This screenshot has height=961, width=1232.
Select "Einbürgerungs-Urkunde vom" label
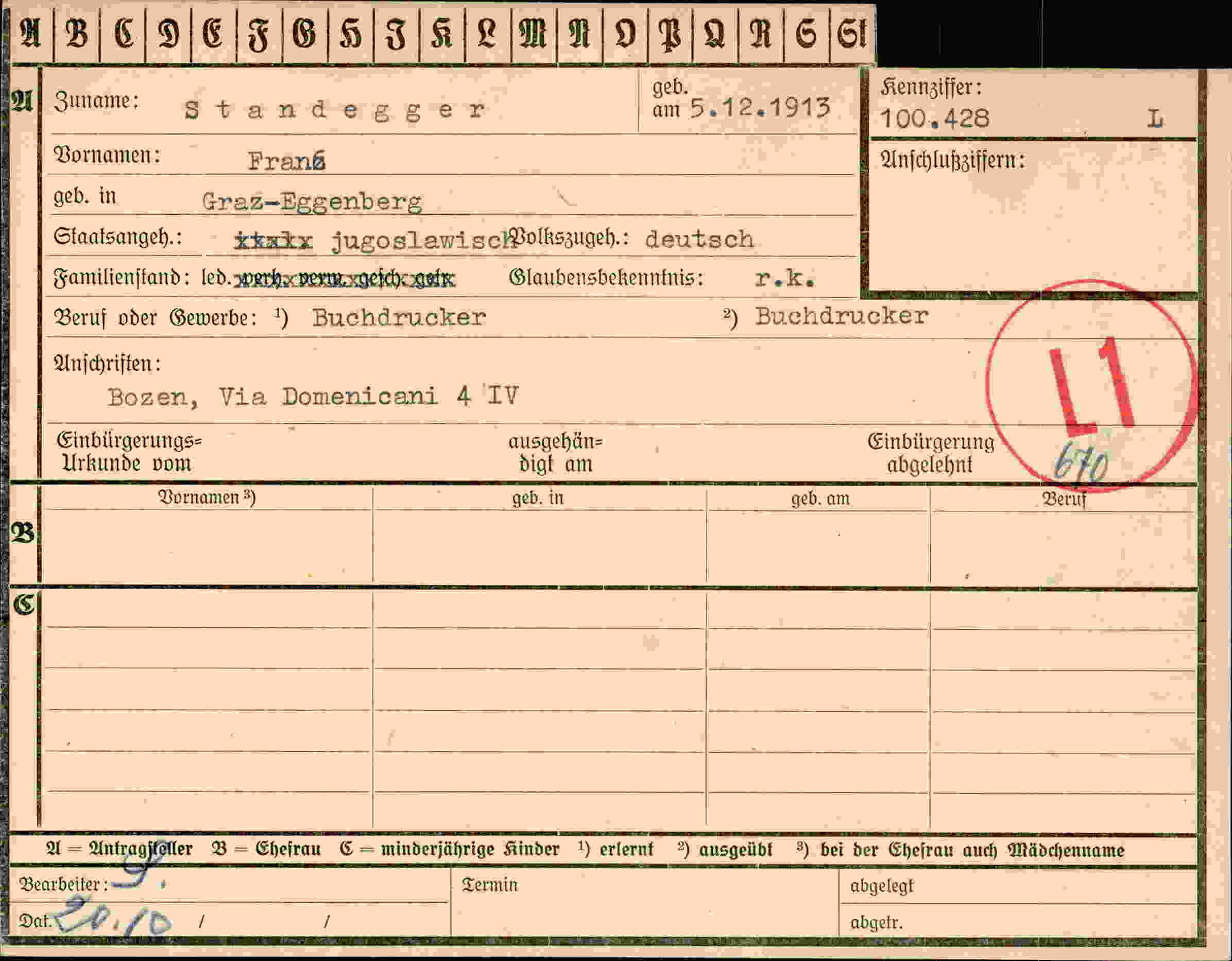pos(129,452)
